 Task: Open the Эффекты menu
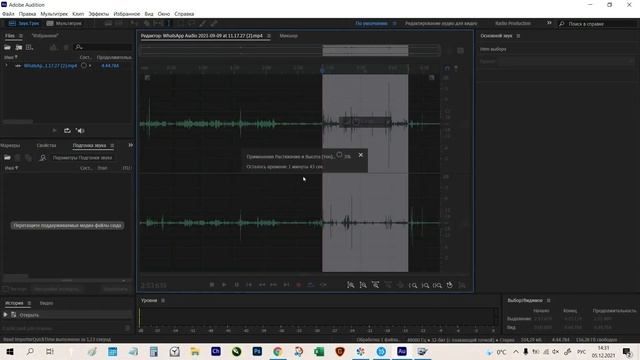click(x=98, y=14)
